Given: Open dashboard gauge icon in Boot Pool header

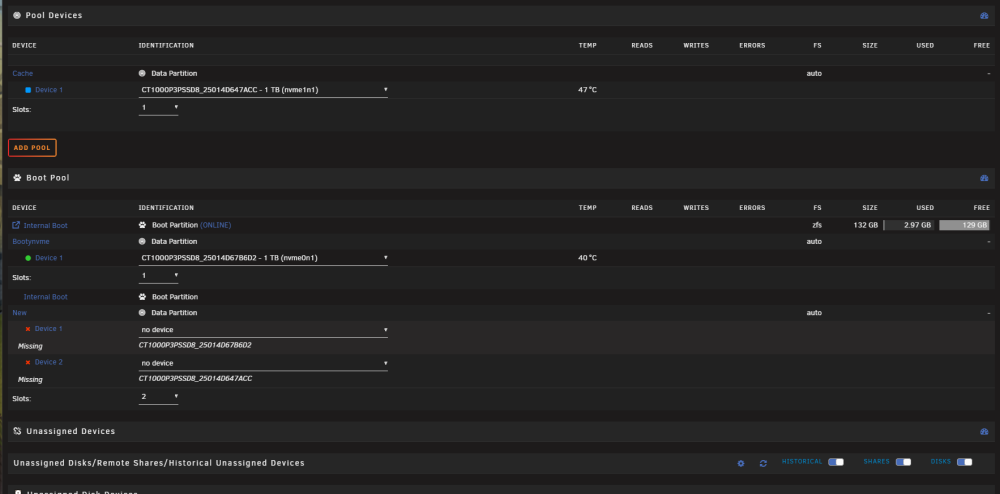Looking at the screenshot, I should click(984, 178).
